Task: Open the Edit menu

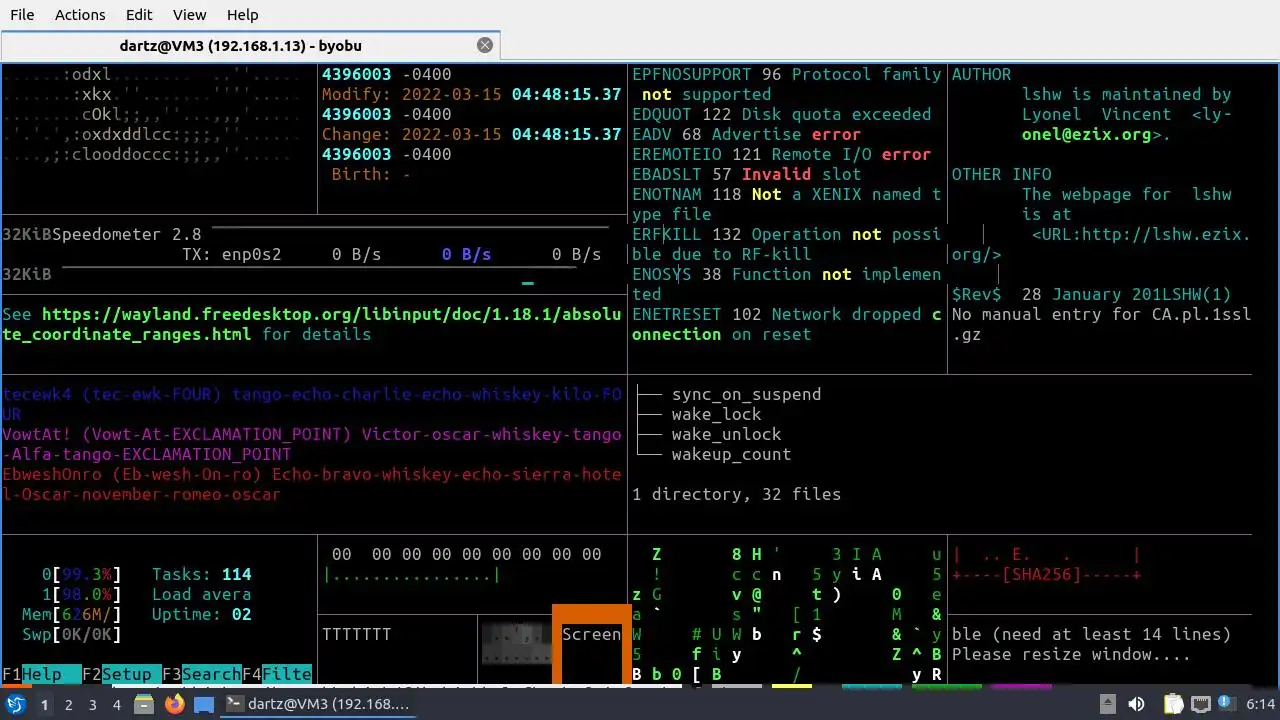Action: tap(139, 15)
